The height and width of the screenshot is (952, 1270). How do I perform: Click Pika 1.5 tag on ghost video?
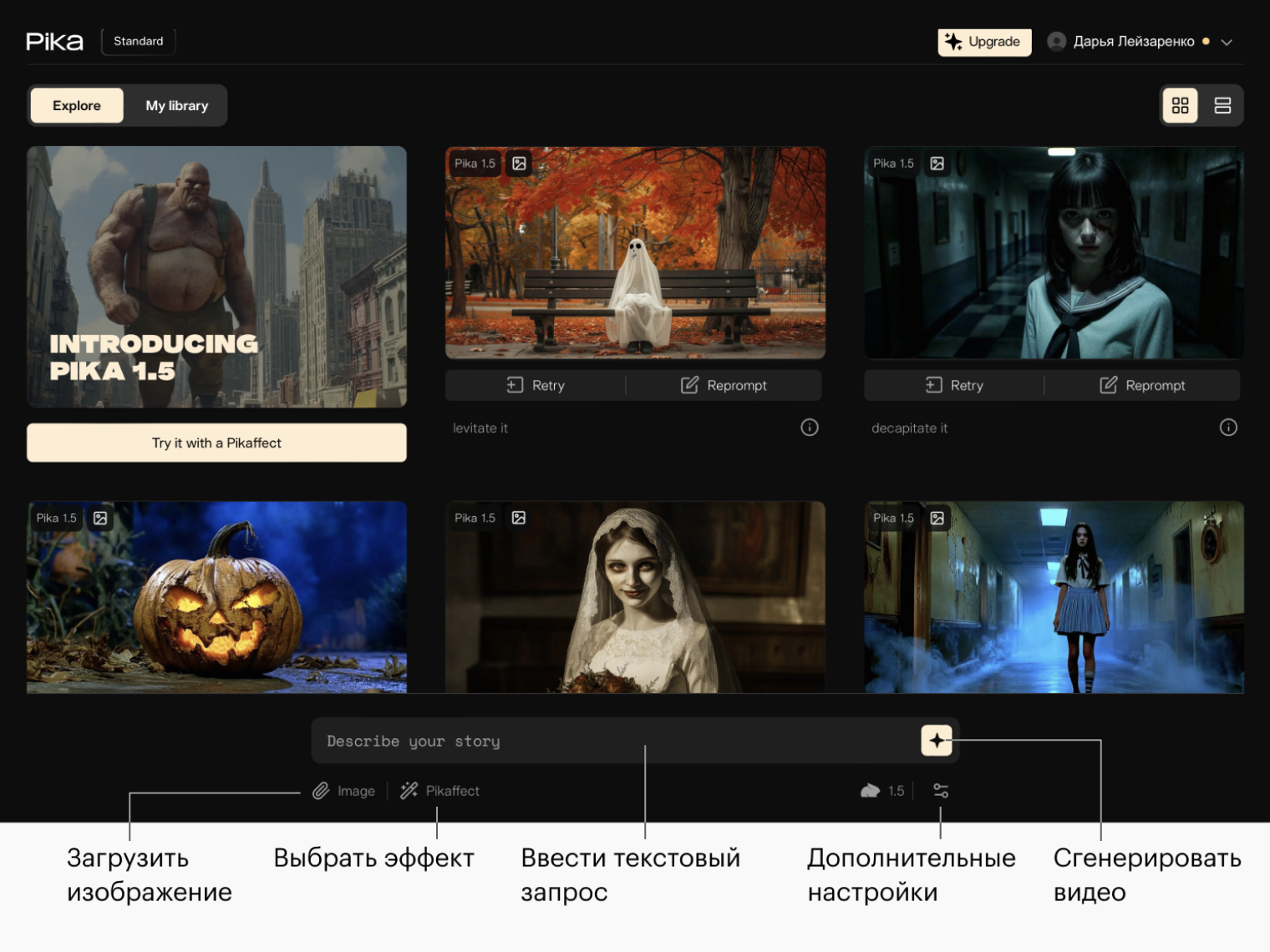pyautogui.click(x=475, y=164)
